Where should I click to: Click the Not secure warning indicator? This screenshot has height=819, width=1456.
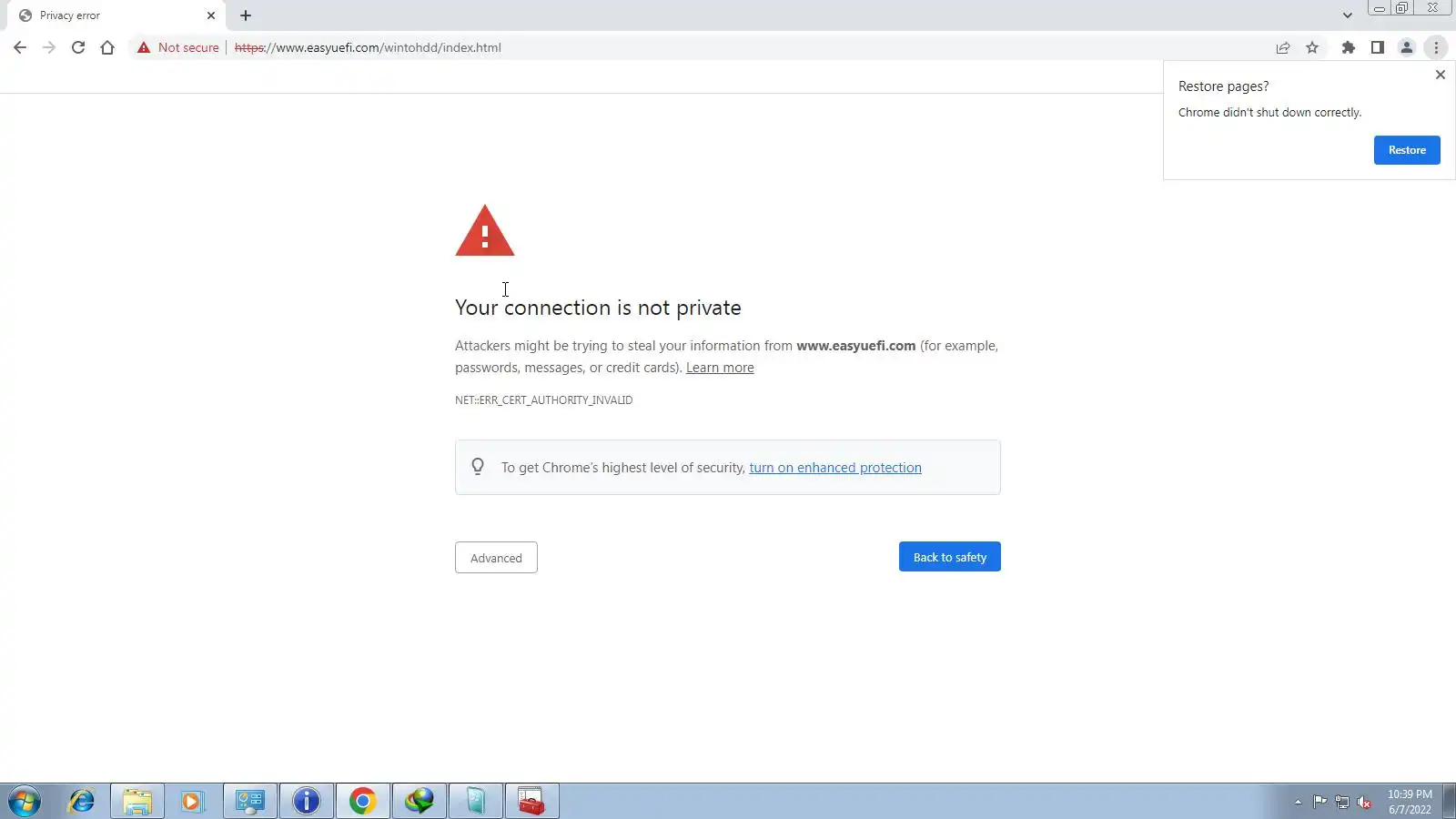tap(178, 47)
